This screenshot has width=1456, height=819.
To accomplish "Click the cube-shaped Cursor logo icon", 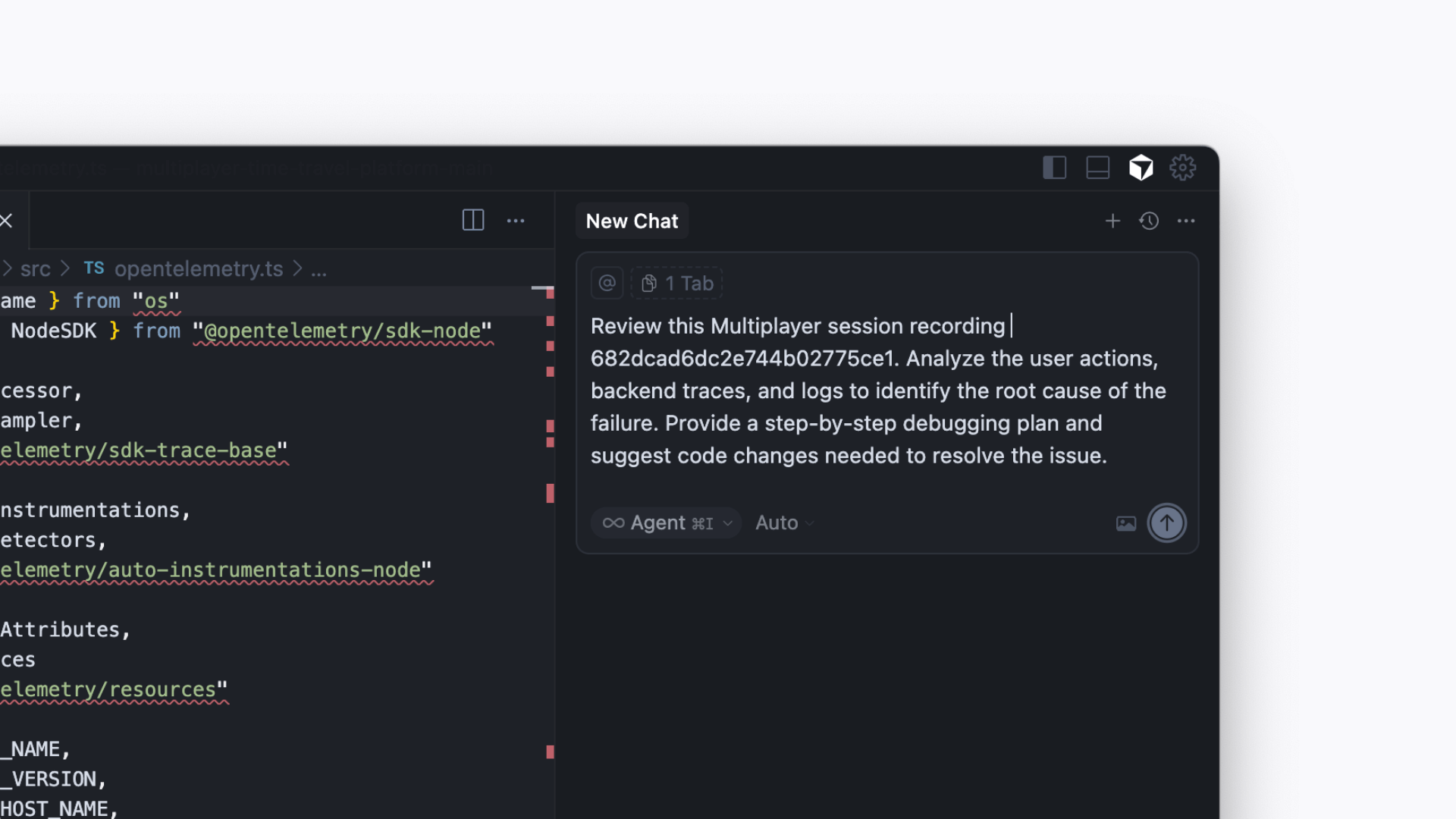I will click(x=1141, y=168).
